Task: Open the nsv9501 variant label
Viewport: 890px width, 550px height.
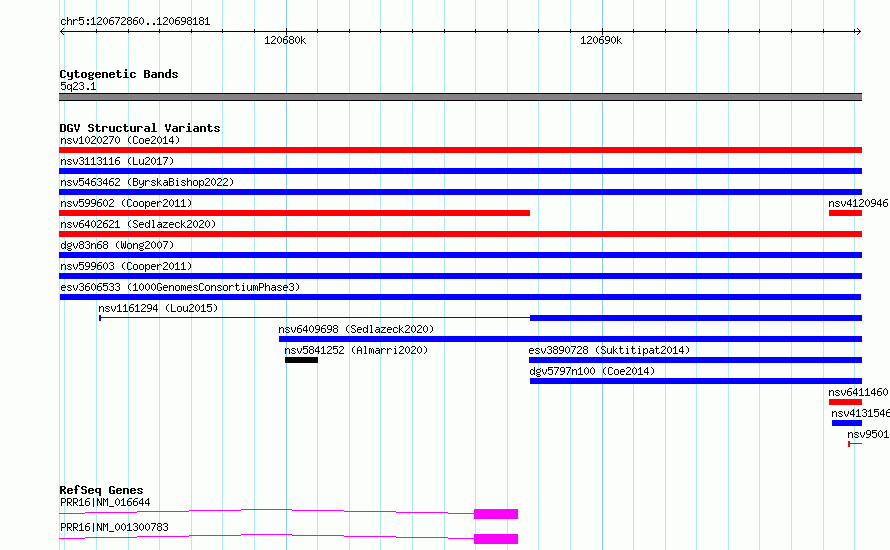Action: click(x=868, y=434)
